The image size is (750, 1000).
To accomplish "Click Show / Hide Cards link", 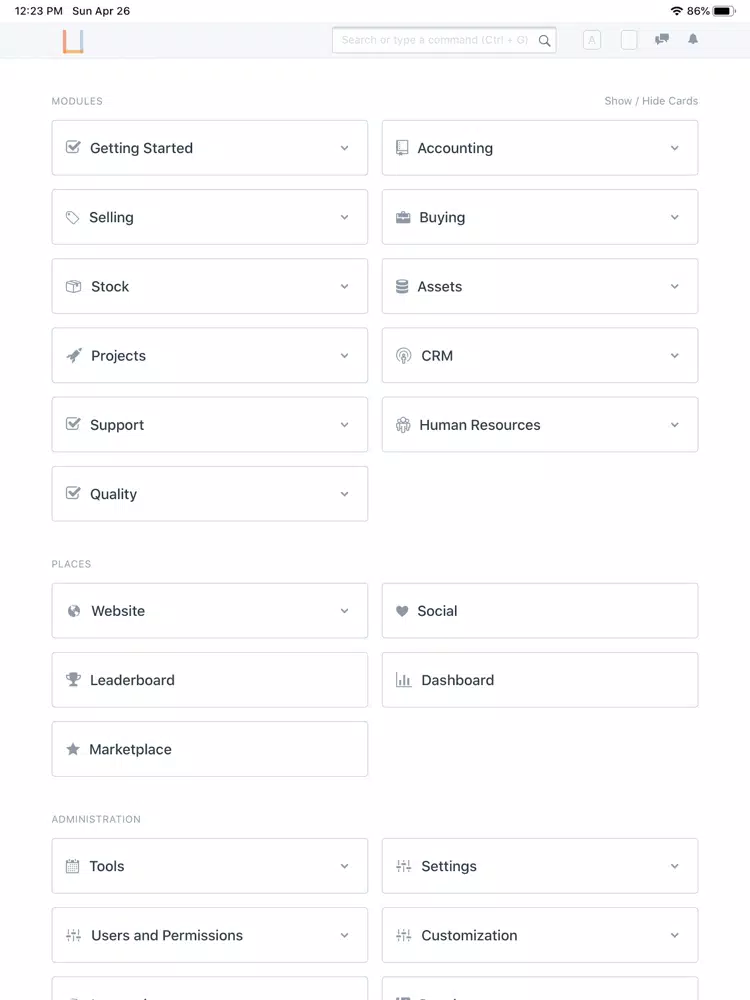I will [x=651, y=101].
